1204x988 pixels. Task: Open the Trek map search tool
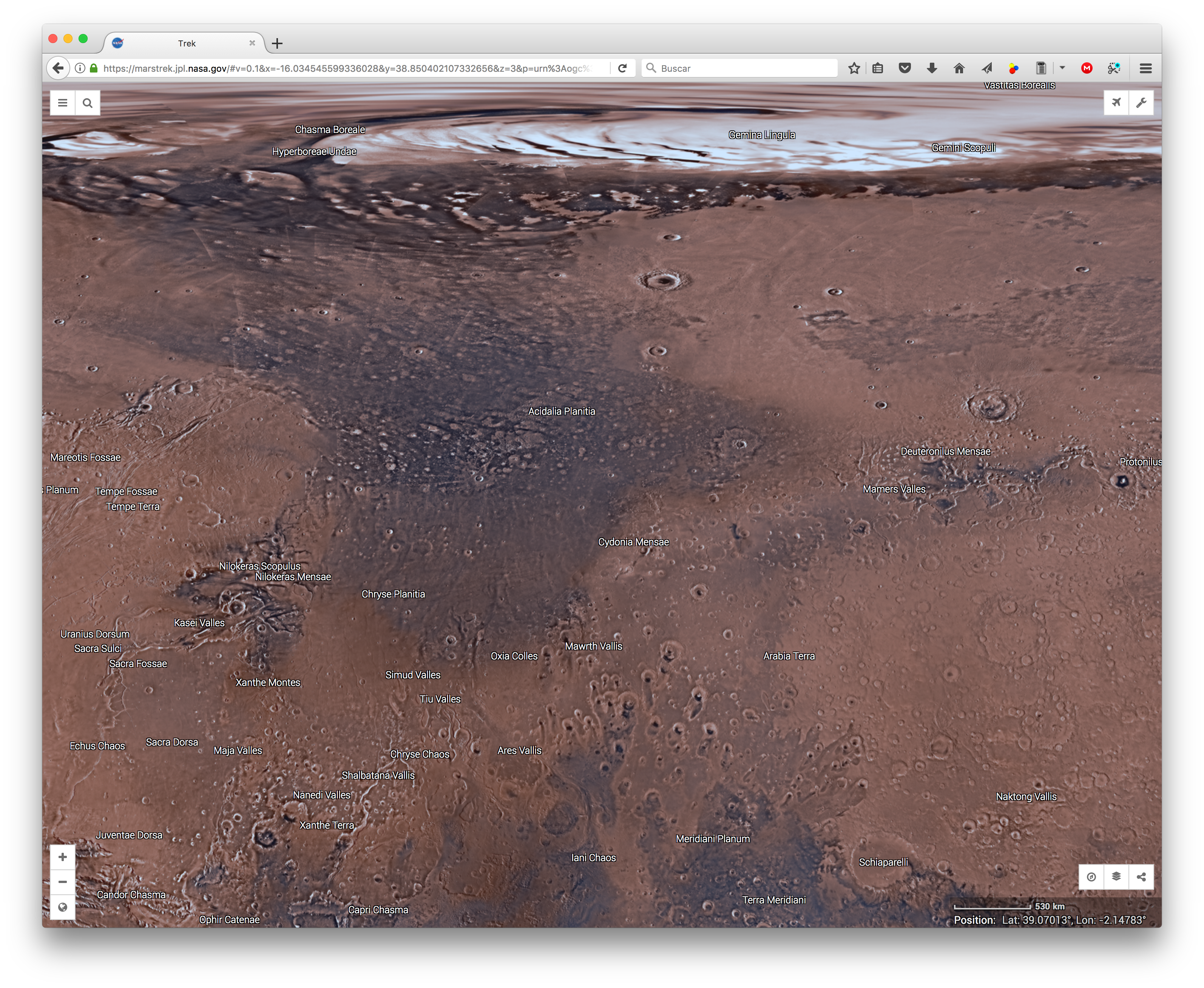(88, 103)
